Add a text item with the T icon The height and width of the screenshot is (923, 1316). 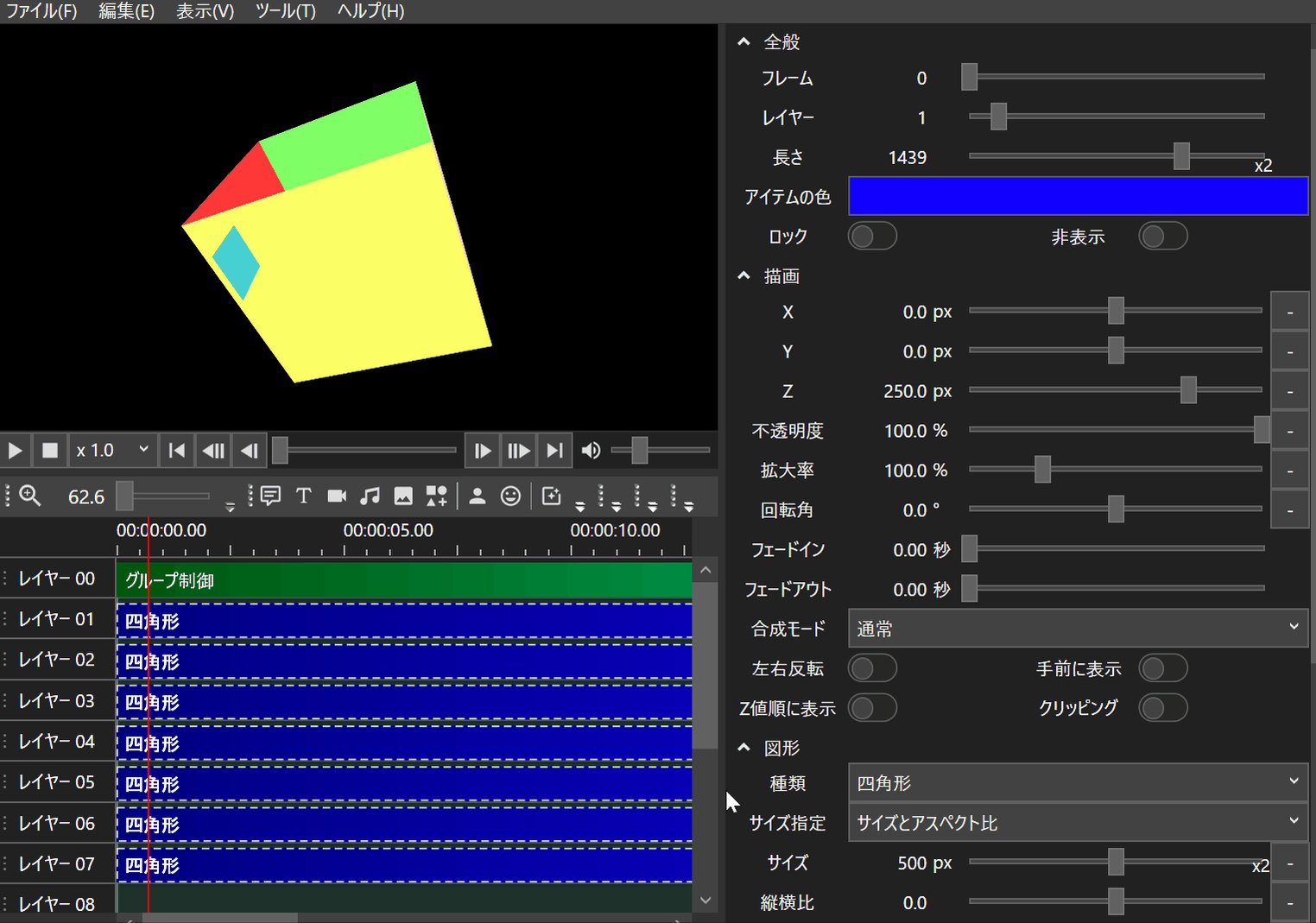pyautogui.click(x=303, y=496)
